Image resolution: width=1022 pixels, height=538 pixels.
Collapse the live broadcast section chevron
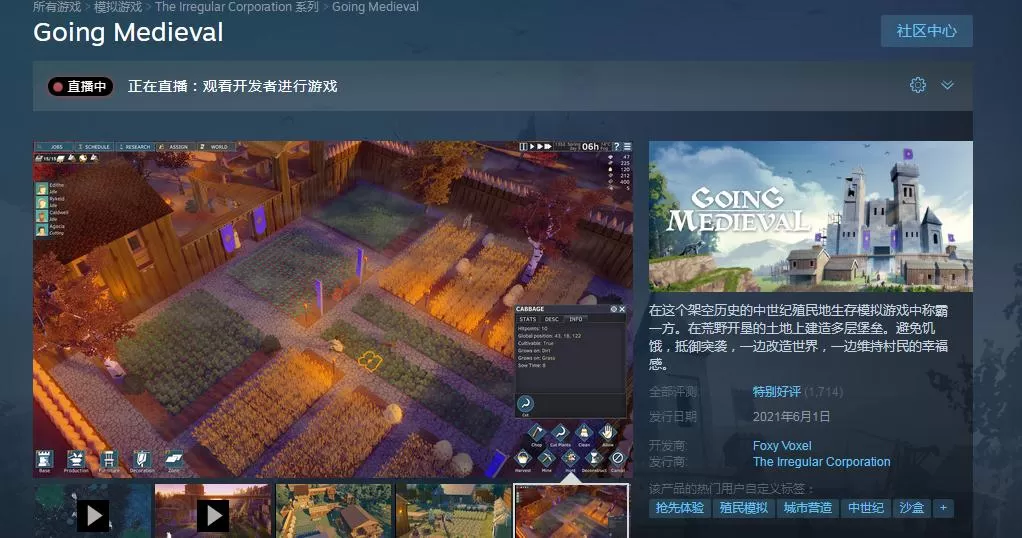tap(948, 85)
